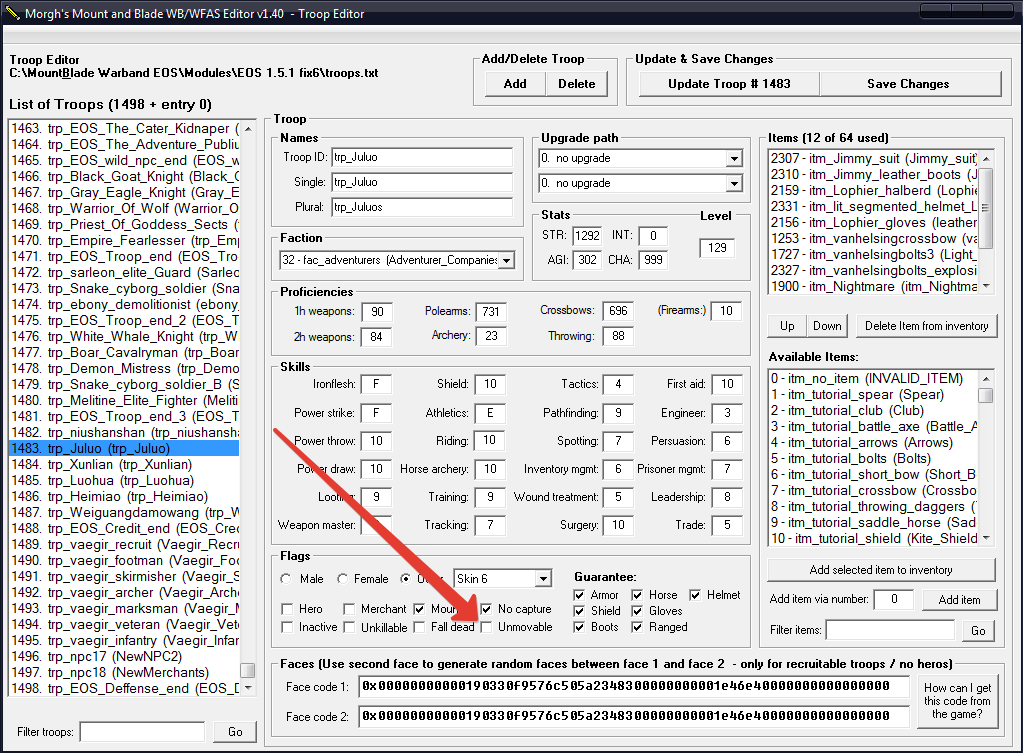Toggle Guarantee Helmet checkbox
The image size is (1023, 753).
(x=695, y=595)
